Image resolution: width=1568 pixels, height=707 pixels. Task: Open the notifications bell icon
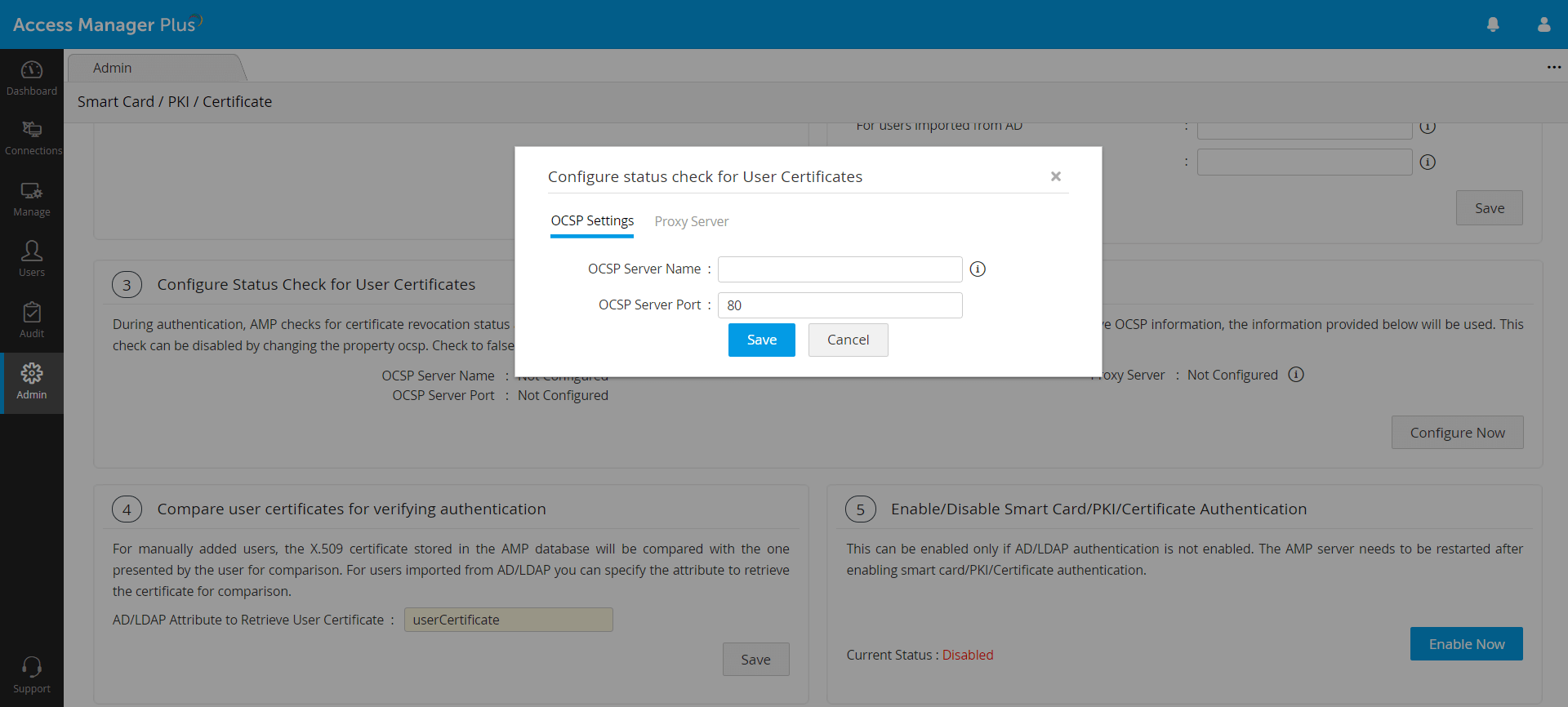1493,24
